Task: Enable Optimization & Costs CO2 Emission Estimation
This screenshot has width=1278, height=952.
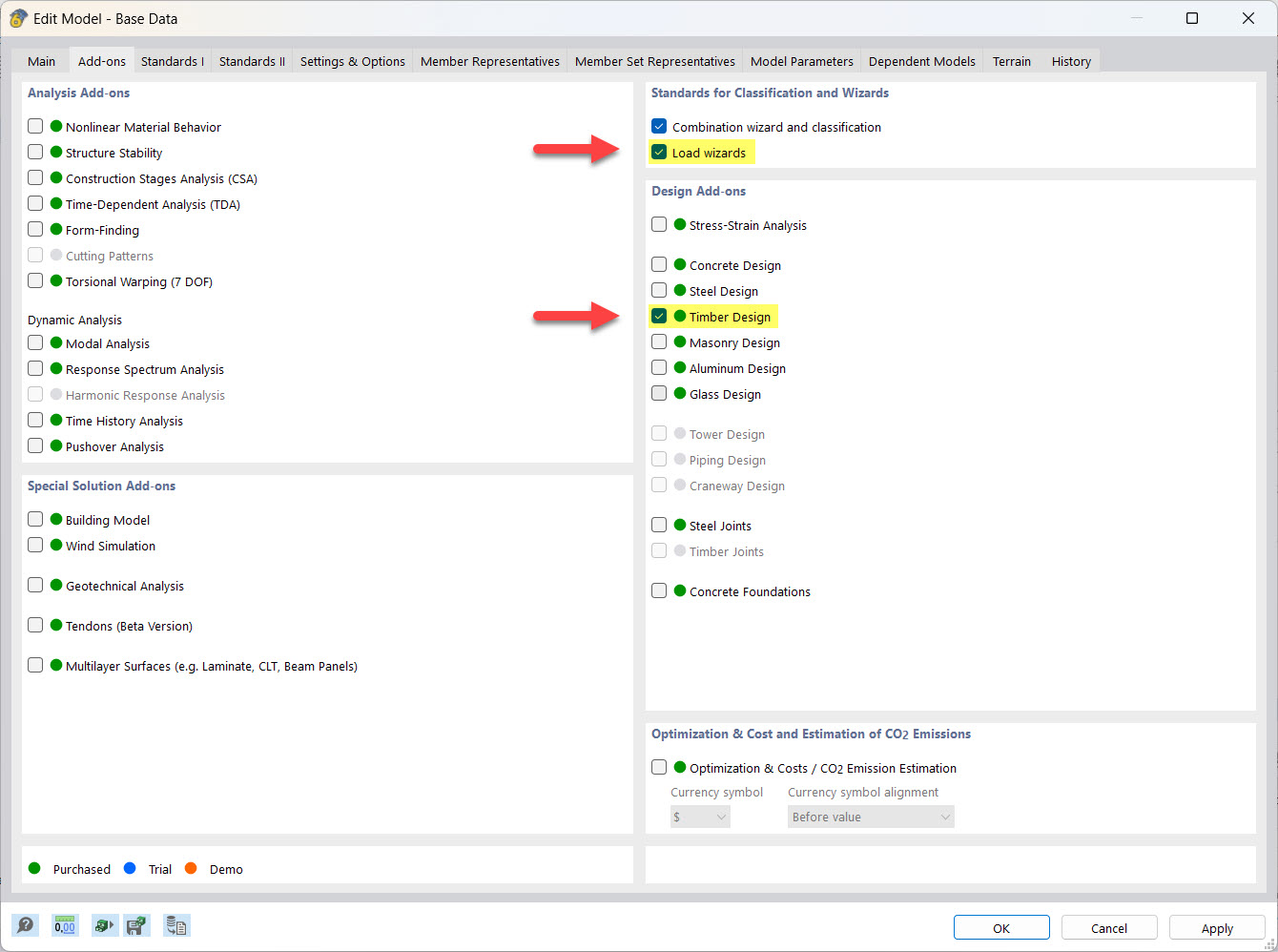Action: click(x=659, y=766)
